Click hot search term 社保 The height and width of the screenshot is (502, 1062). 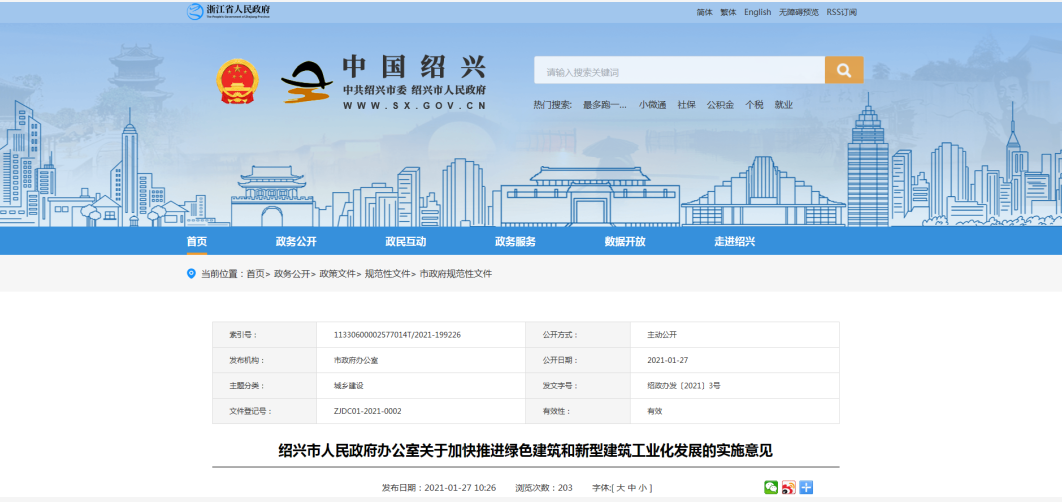(687, 105)
